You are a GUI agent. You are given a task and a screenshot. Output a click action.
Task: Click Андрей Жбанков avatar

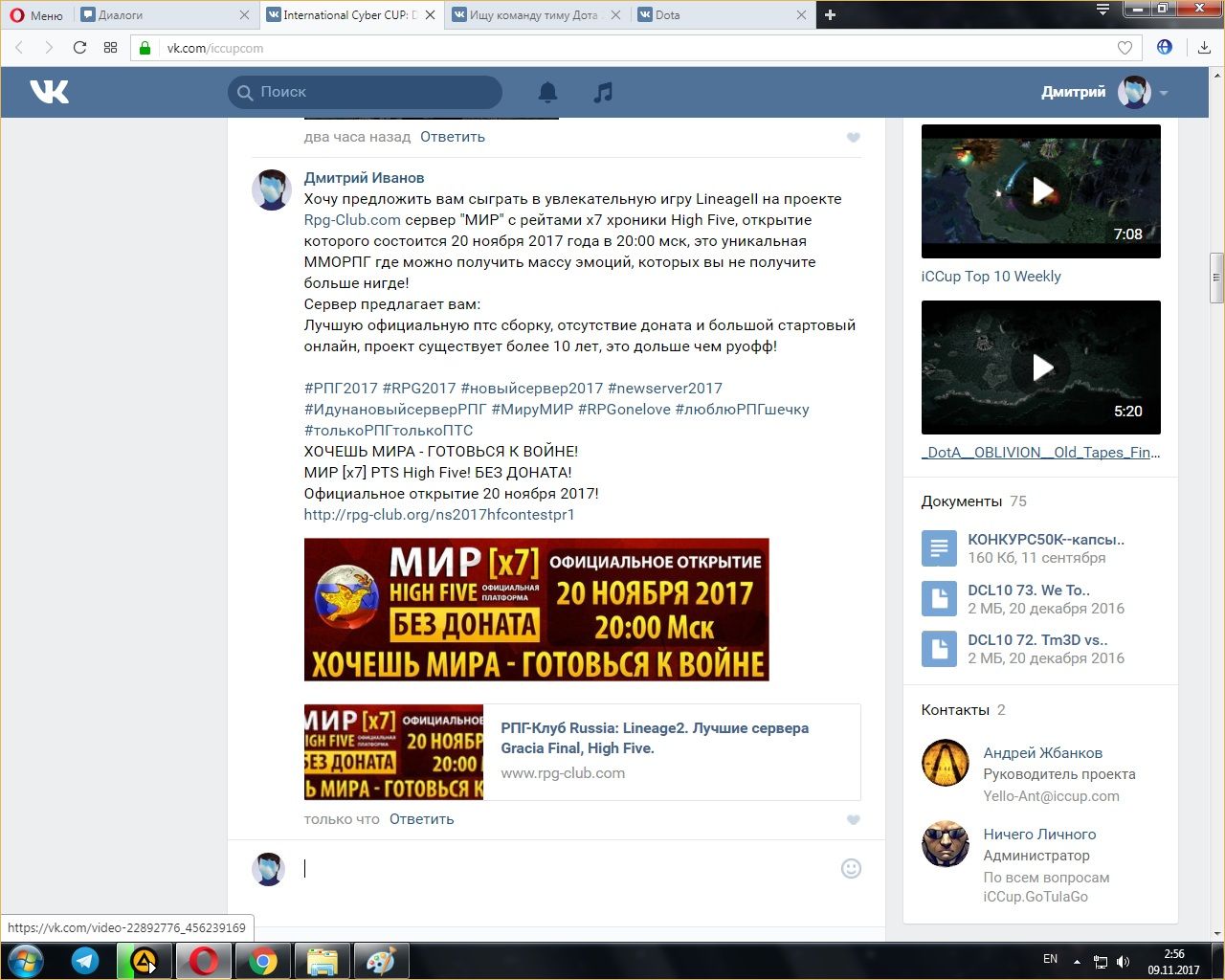pos(946,763)
